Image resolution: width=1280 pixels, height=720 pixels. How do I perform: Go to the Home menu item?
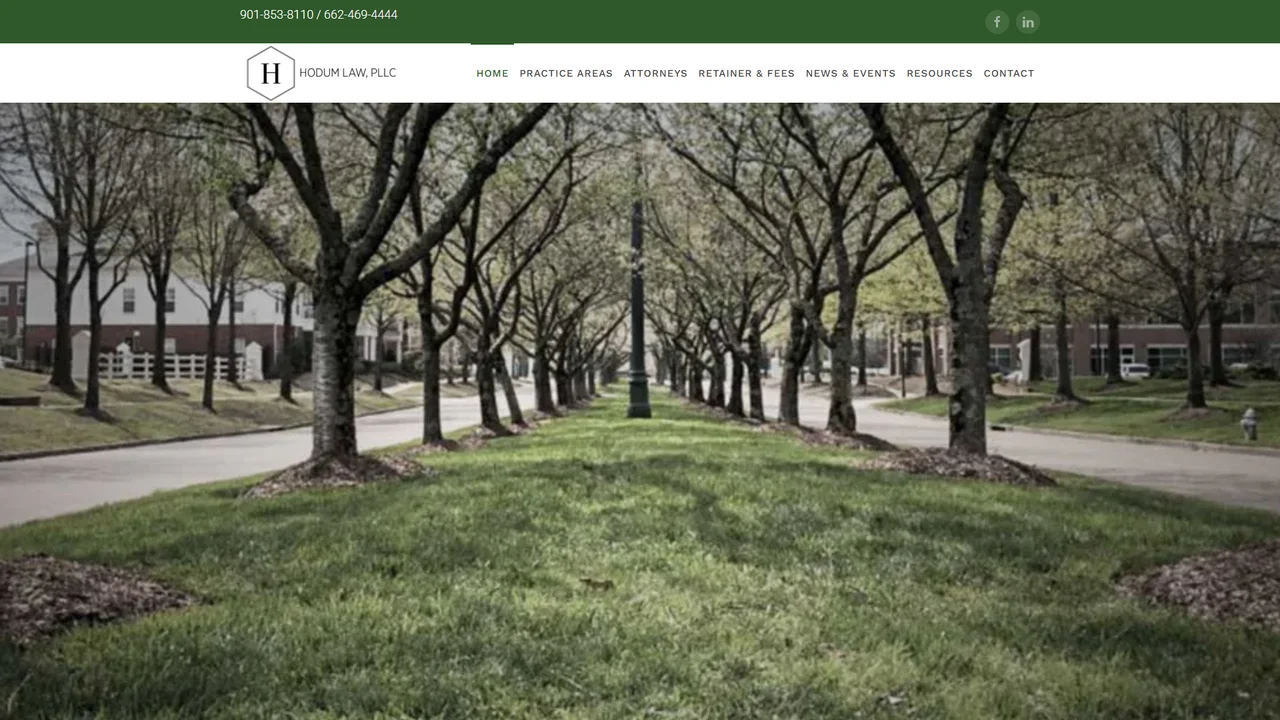pos(492,73)
